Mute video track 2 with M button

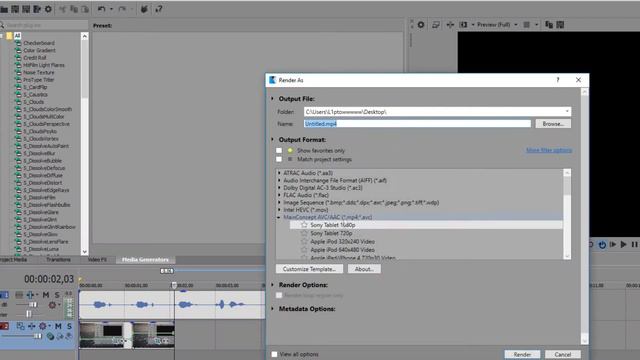tap(58, 326)
